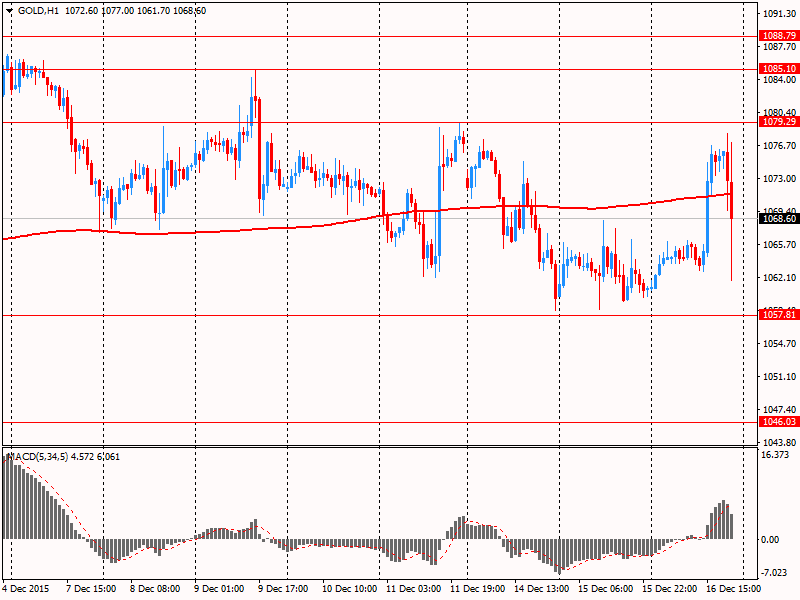800x600 pixels.
Task: Select the 1084.00 price scale value
Action: 779,80
